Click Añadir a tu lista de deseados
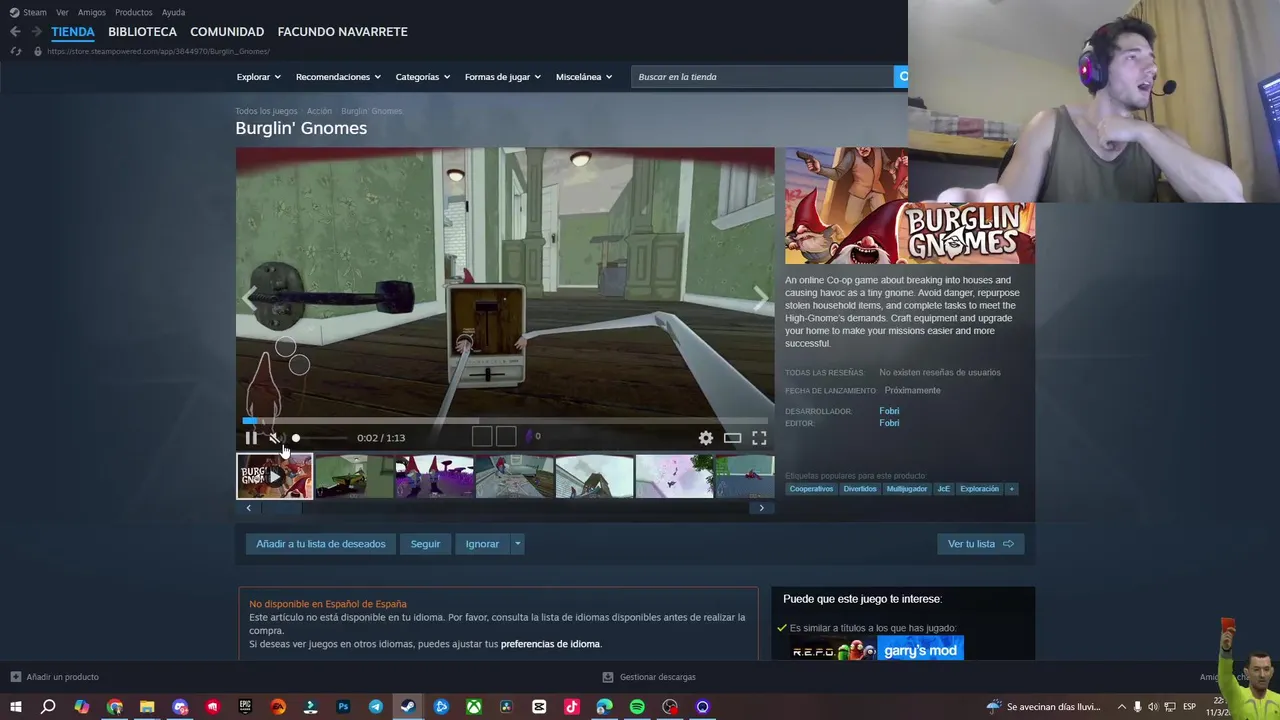Screen dimensions: 1280x720 pos(320,544)
